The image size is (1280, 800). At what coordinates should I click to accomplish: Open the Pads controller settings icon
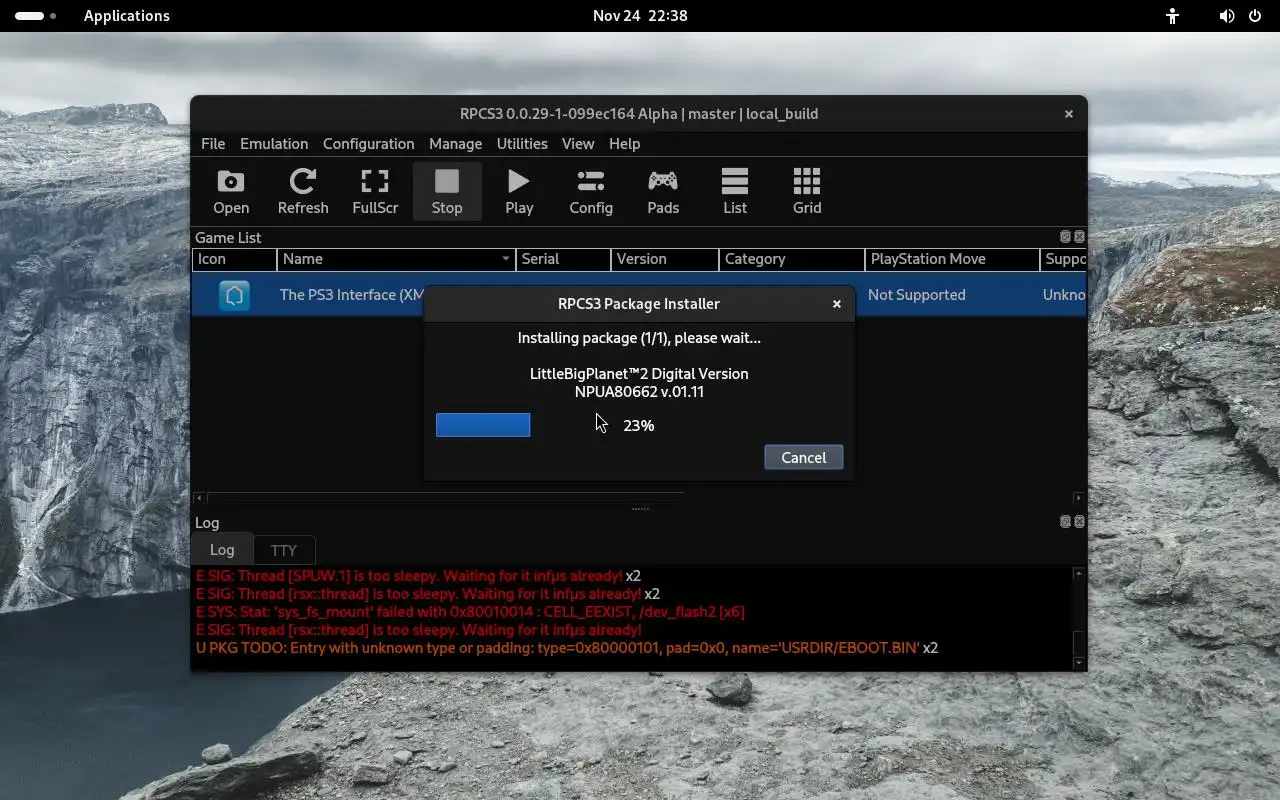(663, 192)
